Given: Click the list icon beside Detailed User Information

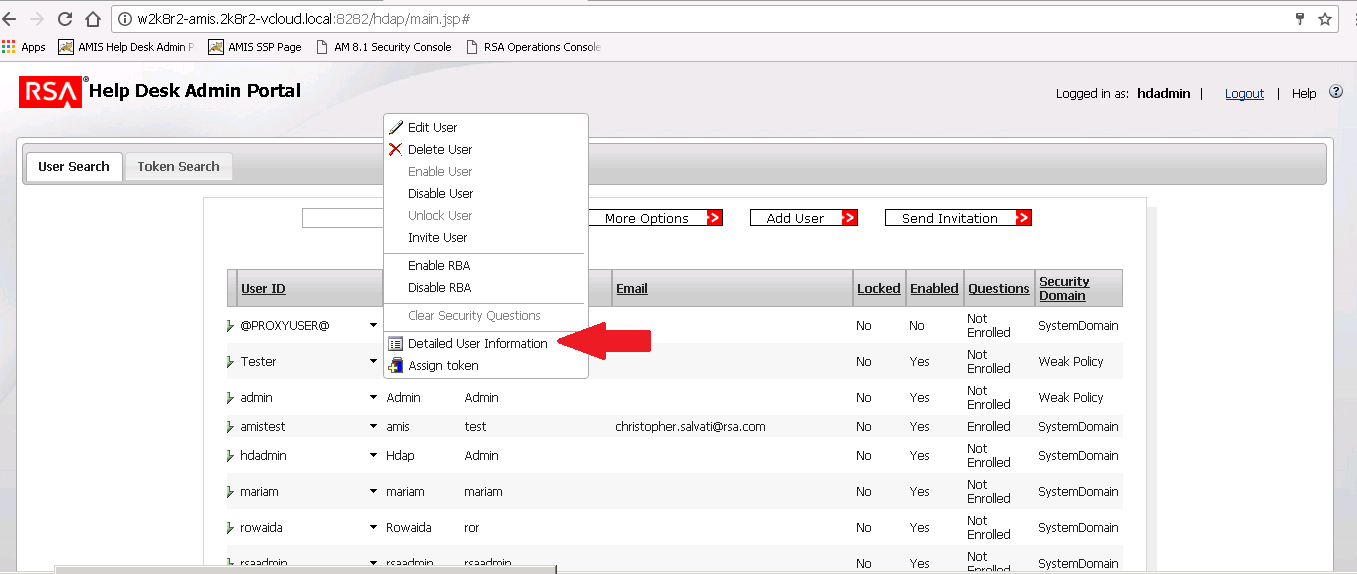Looking at the screenshot, I should [x=396, y=343].
